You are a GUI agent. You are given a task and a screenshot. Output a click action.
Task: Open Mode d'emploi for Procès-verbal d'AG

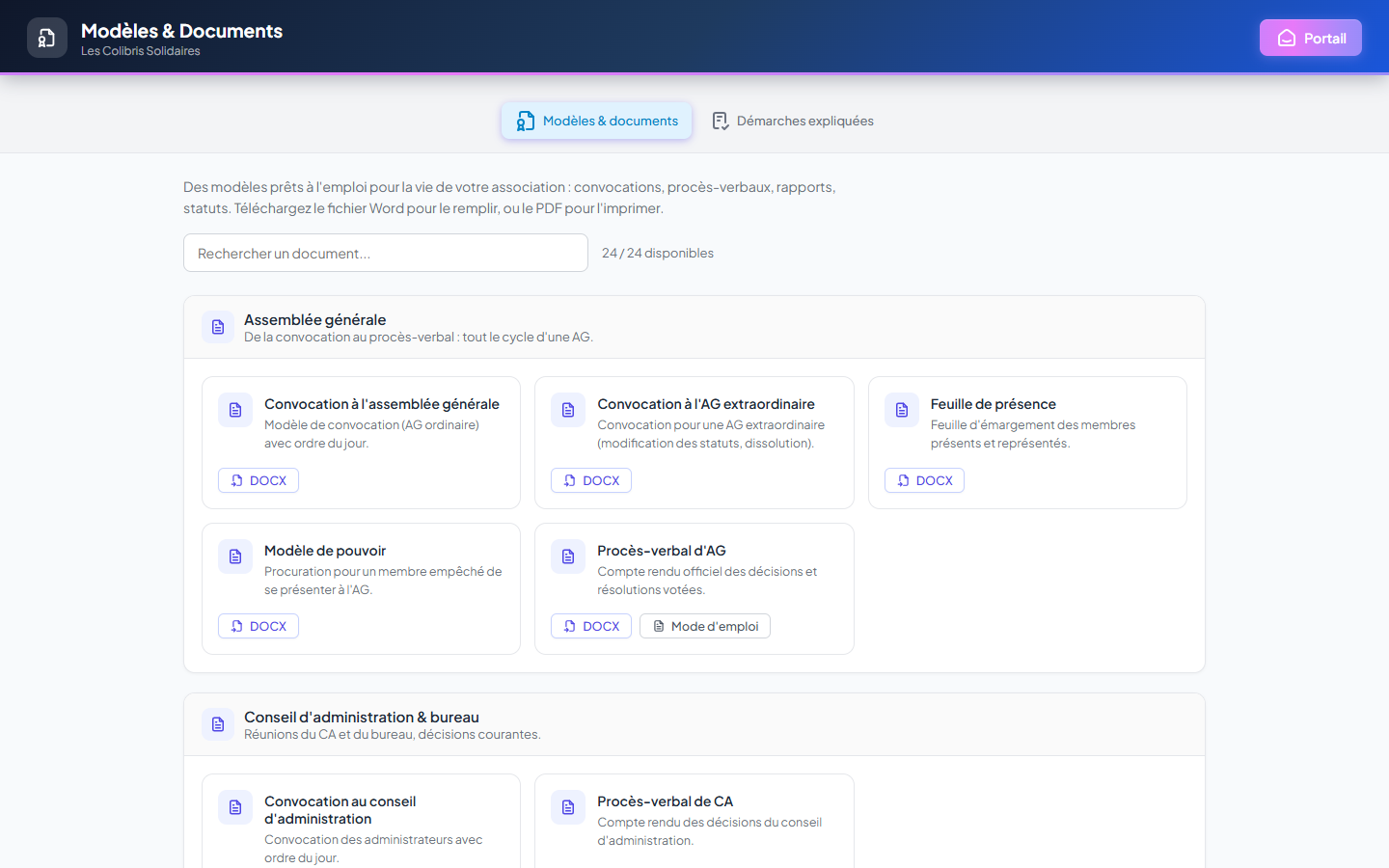(705, 626)
